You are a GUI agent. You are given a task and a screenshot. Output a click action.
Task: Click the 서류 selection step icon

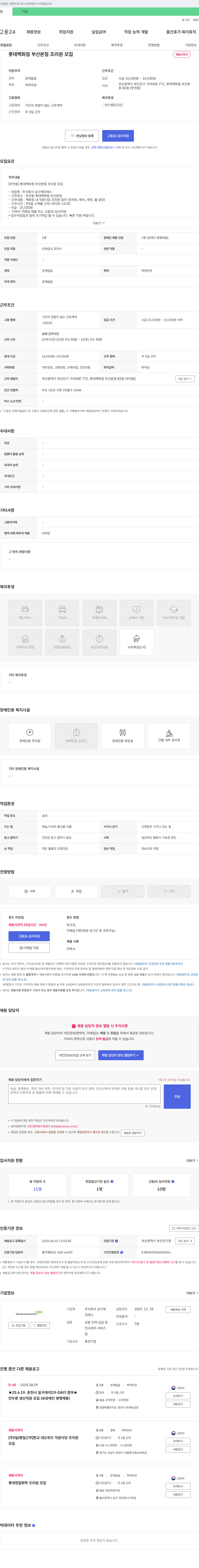(x=30, y=891)
